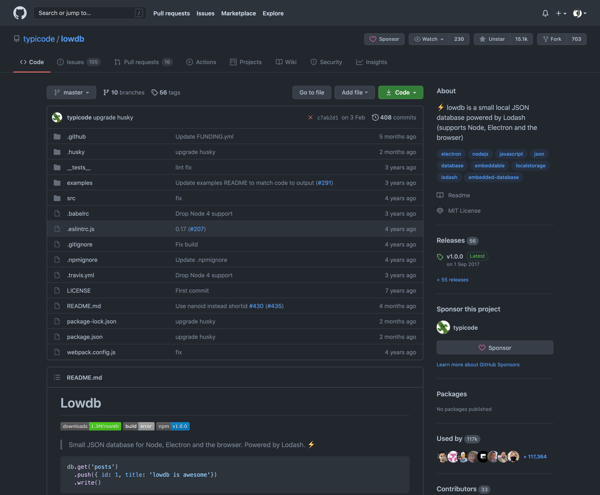This screenshot has width=600, height=495.
Task: Show the + 55 releases link
Action: coord(453,280)
